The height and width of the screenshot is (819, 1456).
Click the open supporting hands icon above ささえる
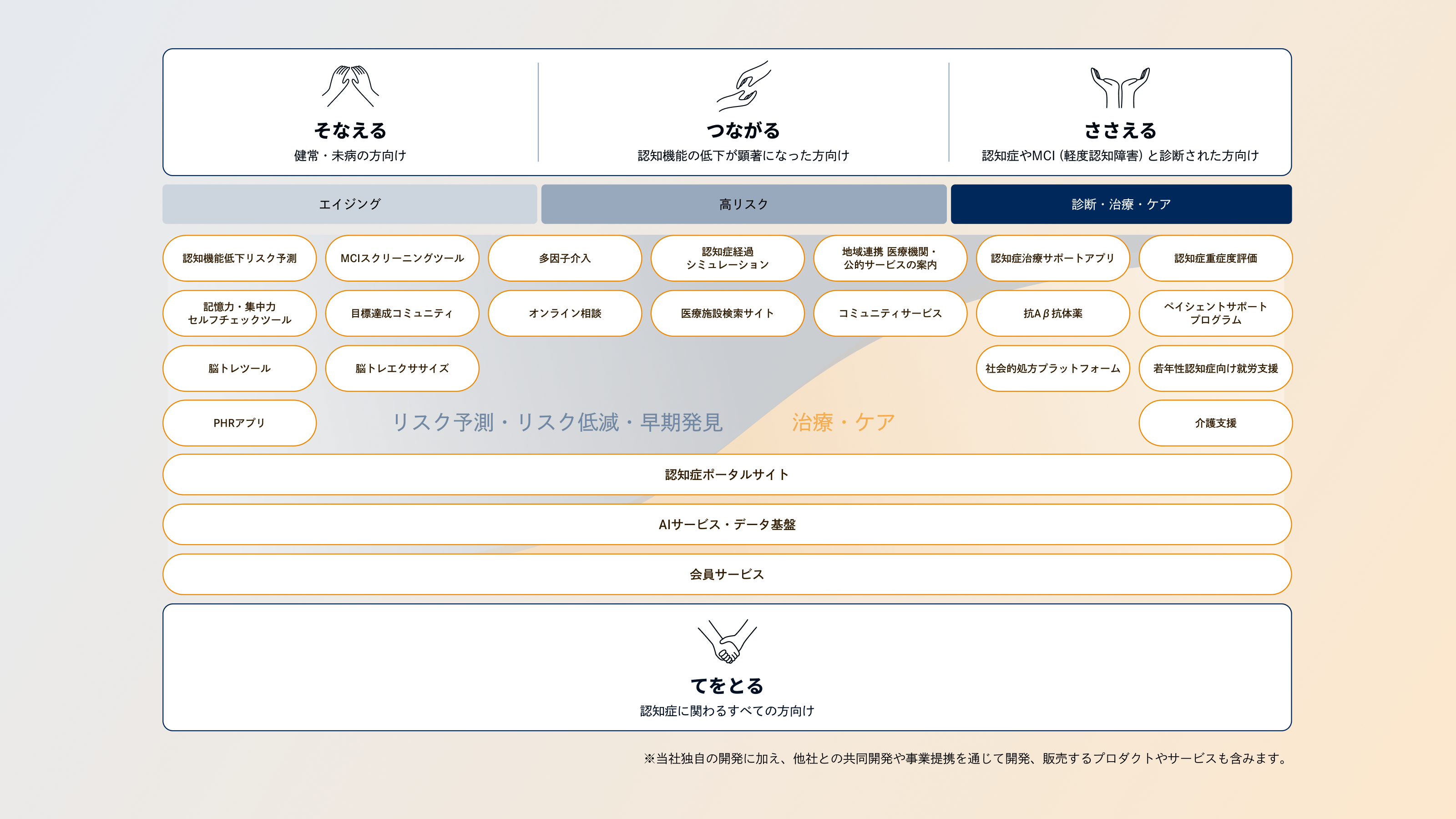[1120, 88]
